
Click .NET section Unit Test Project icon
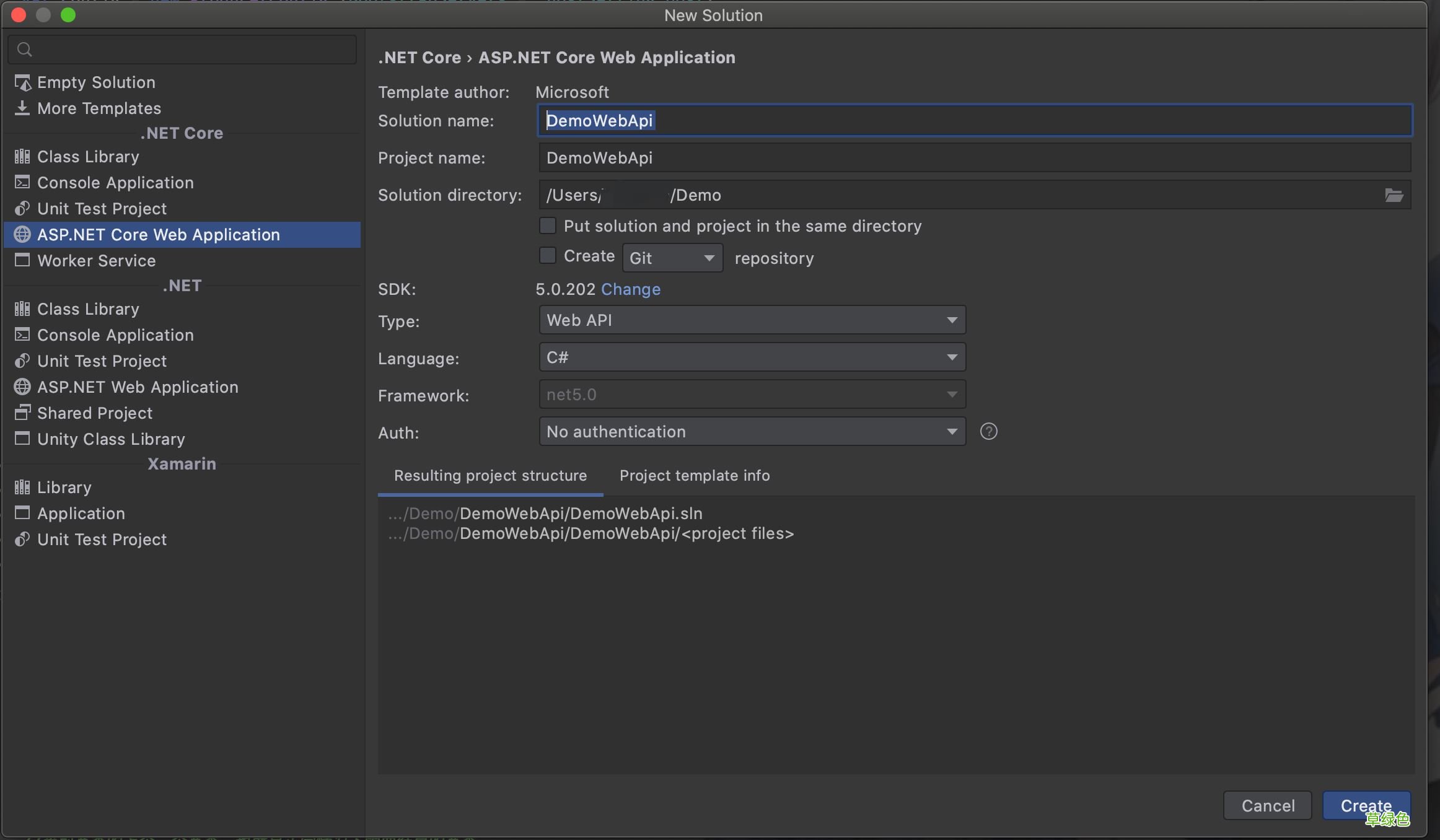click(22, 361)
